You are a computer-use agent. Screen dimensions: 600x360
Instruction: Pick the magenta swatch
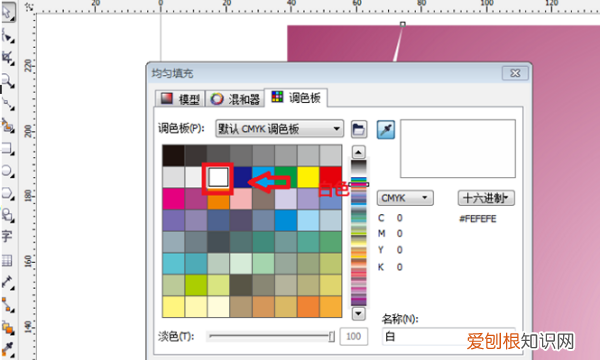pyautogui.click(x=173, y=199)
